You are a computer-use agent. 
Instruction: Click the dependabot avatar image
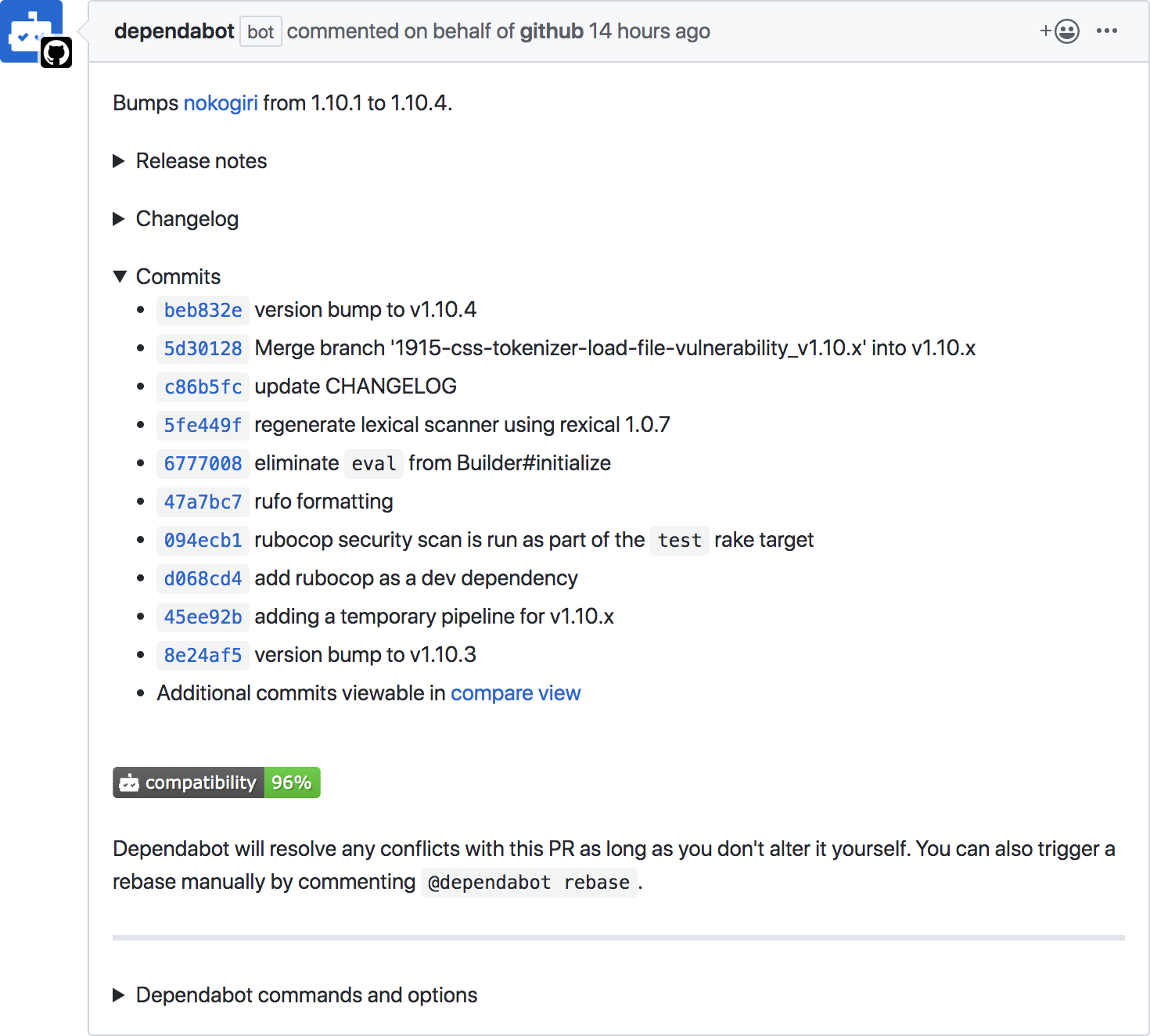coord(31,31)
